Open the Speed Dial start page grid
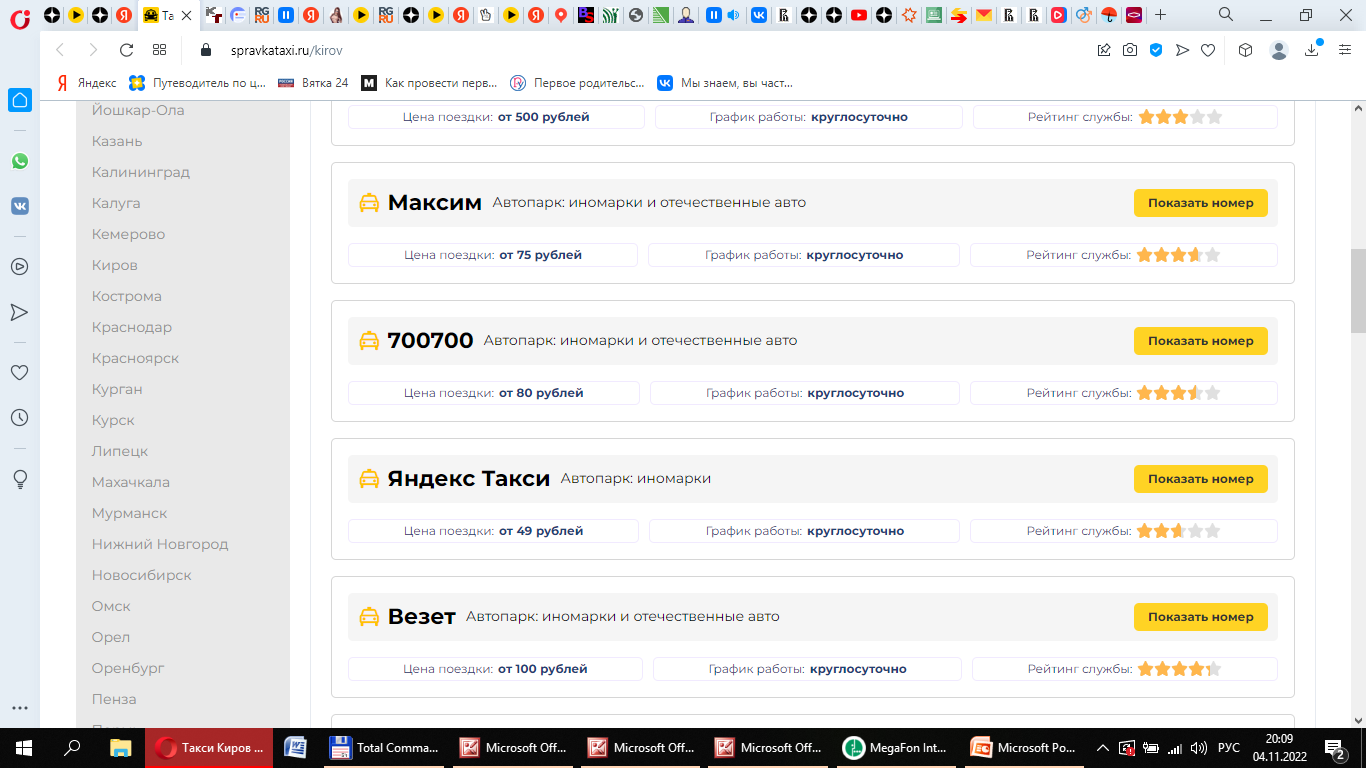The height and width of the screenshot is (768, 1366). (160, 50)
